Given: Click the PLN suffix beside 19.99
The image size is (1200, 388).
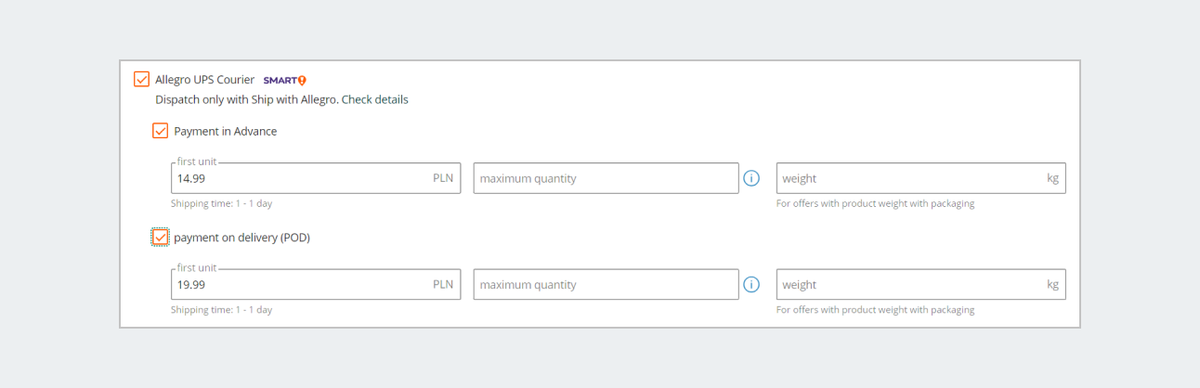Looking at the screenshot, I should [x=443, y=284].
